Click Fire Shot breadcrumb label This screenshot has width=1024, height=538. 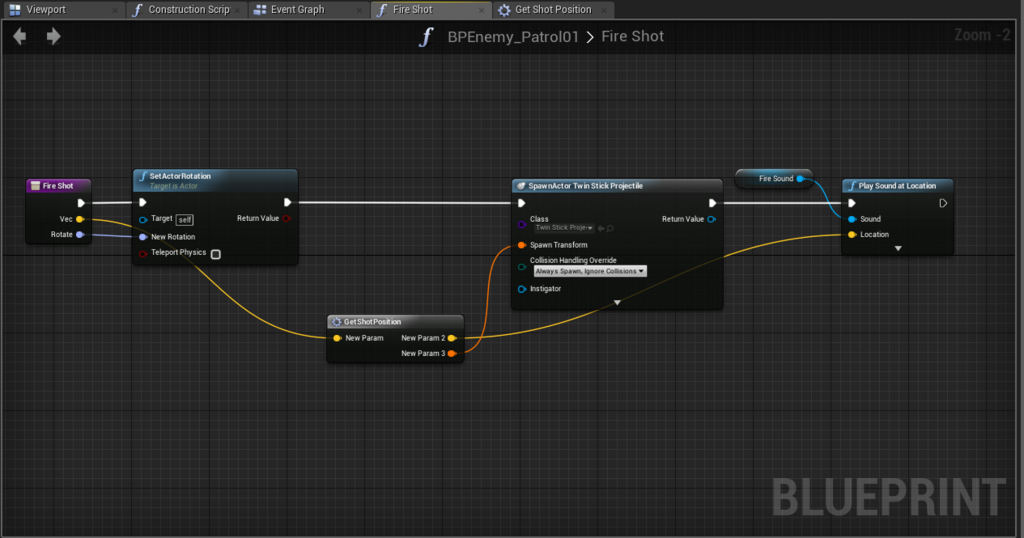pos(632,37)
